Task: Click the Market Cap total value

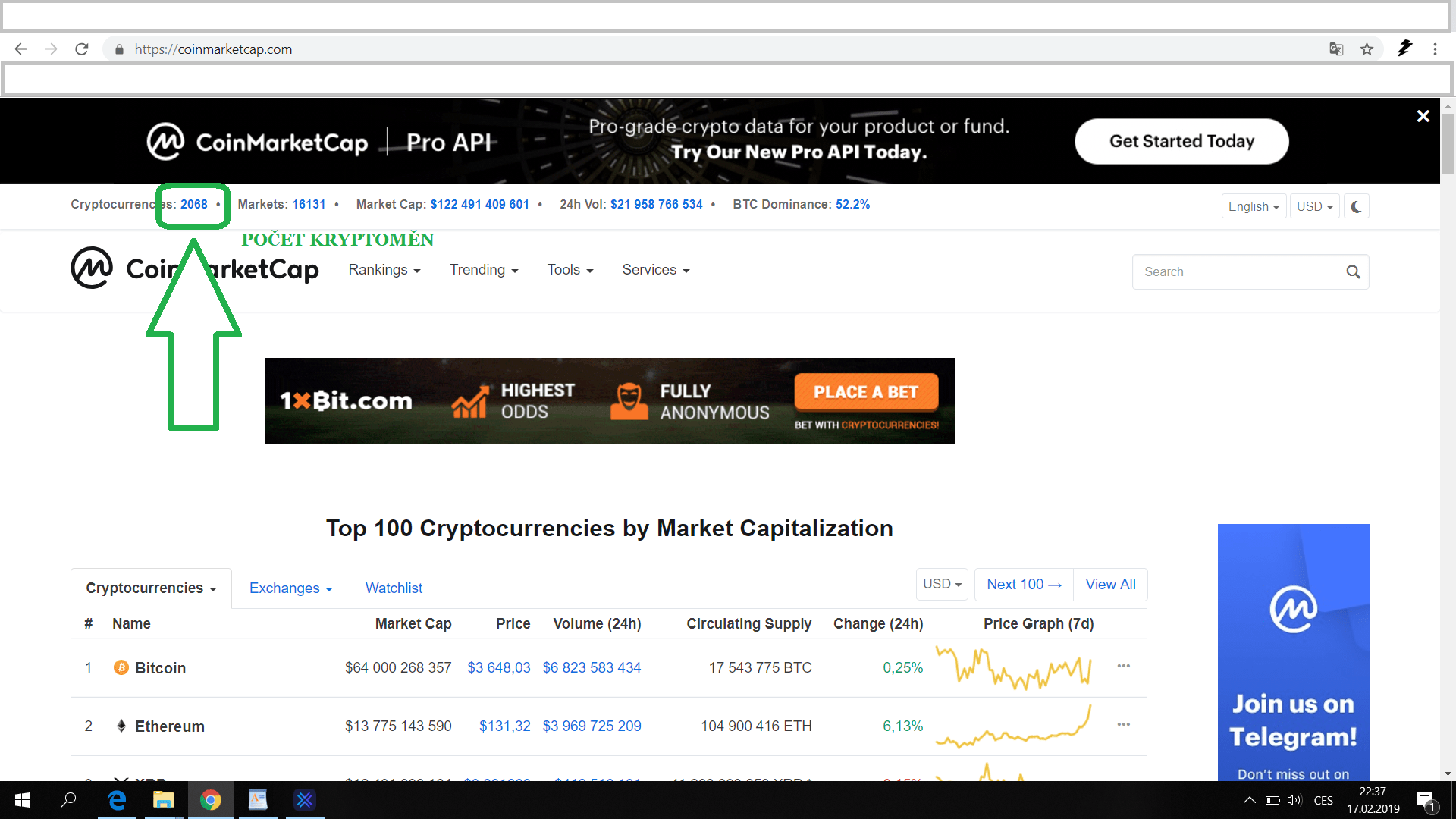Action: coord(479,205)
